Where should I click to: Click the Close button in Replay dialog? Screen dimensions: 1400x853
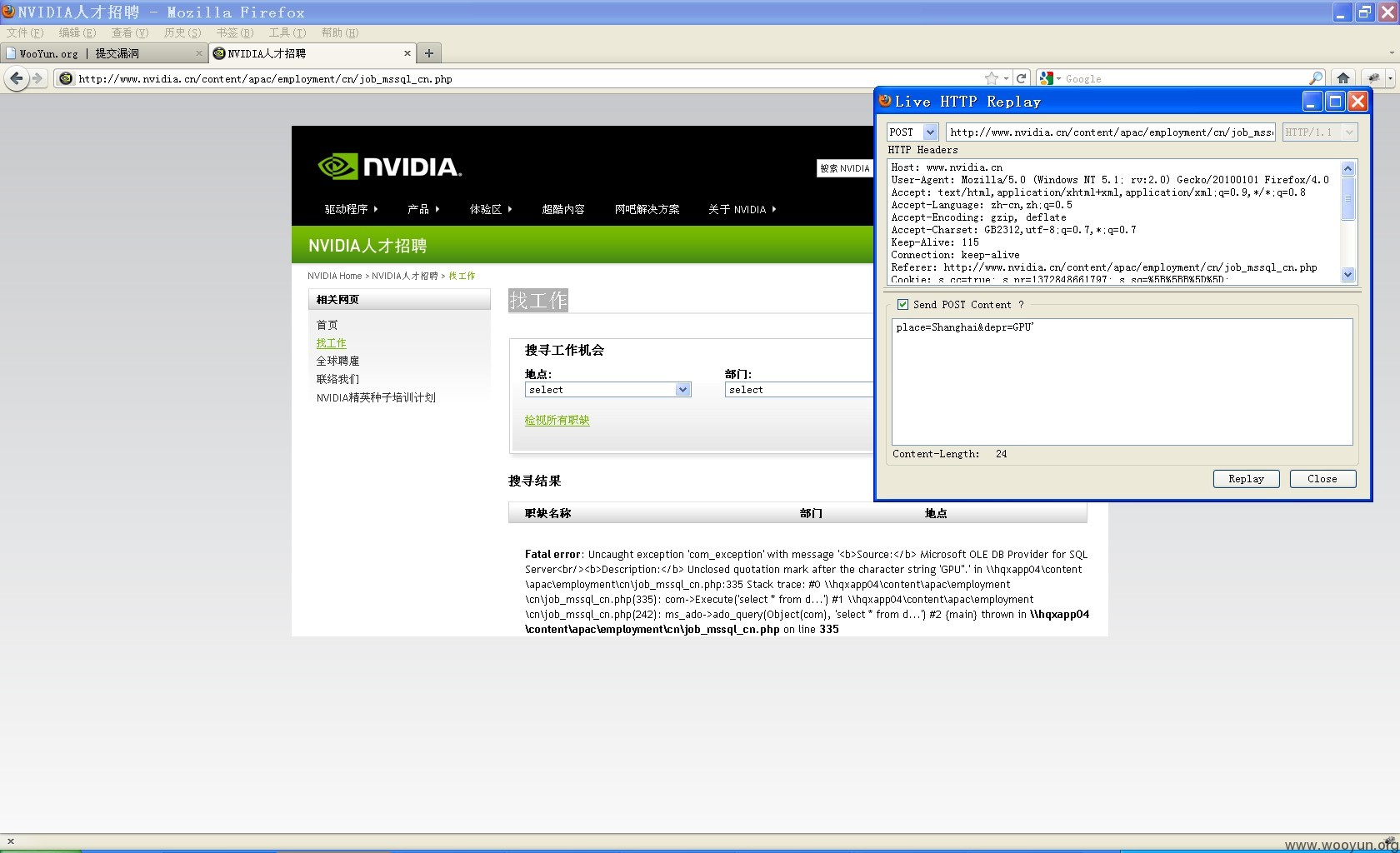[1322, 479]
